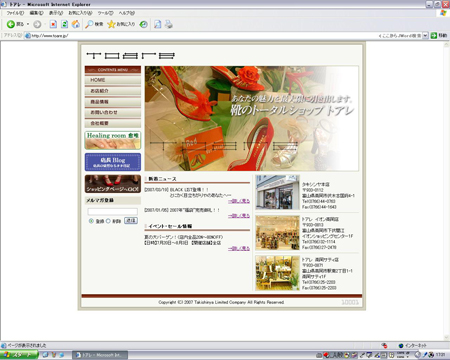
Task: Click the History clock toolbar icon
Action: pyautogui.click(x=143, y=24)
